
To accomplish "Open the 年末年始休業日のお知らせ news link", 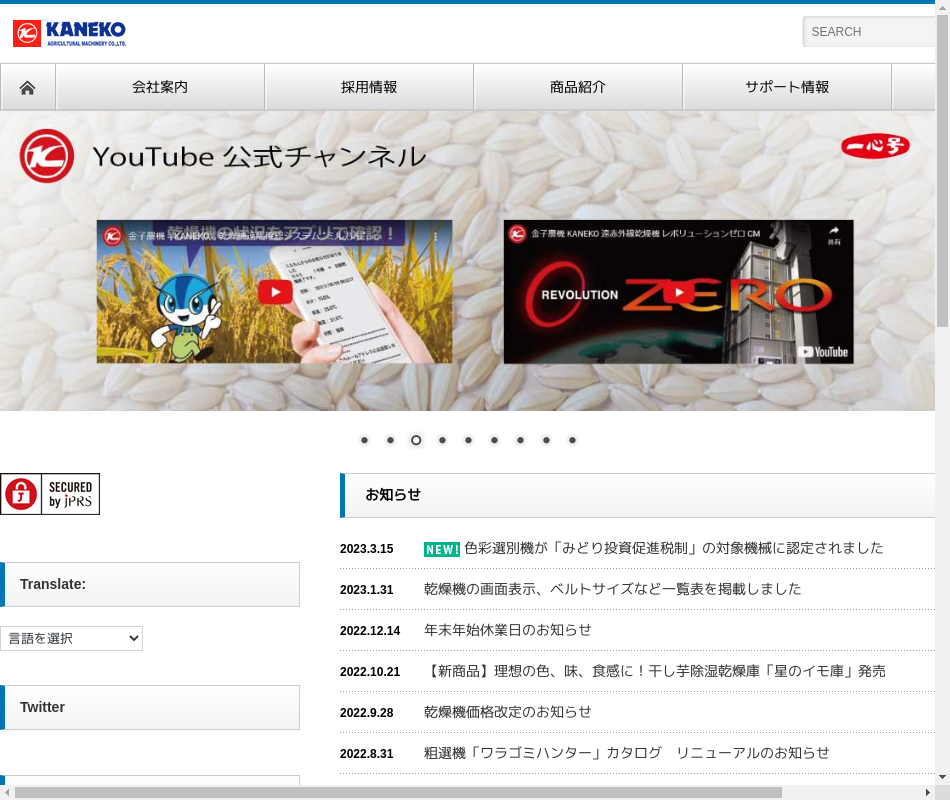I will click(508, 630).
